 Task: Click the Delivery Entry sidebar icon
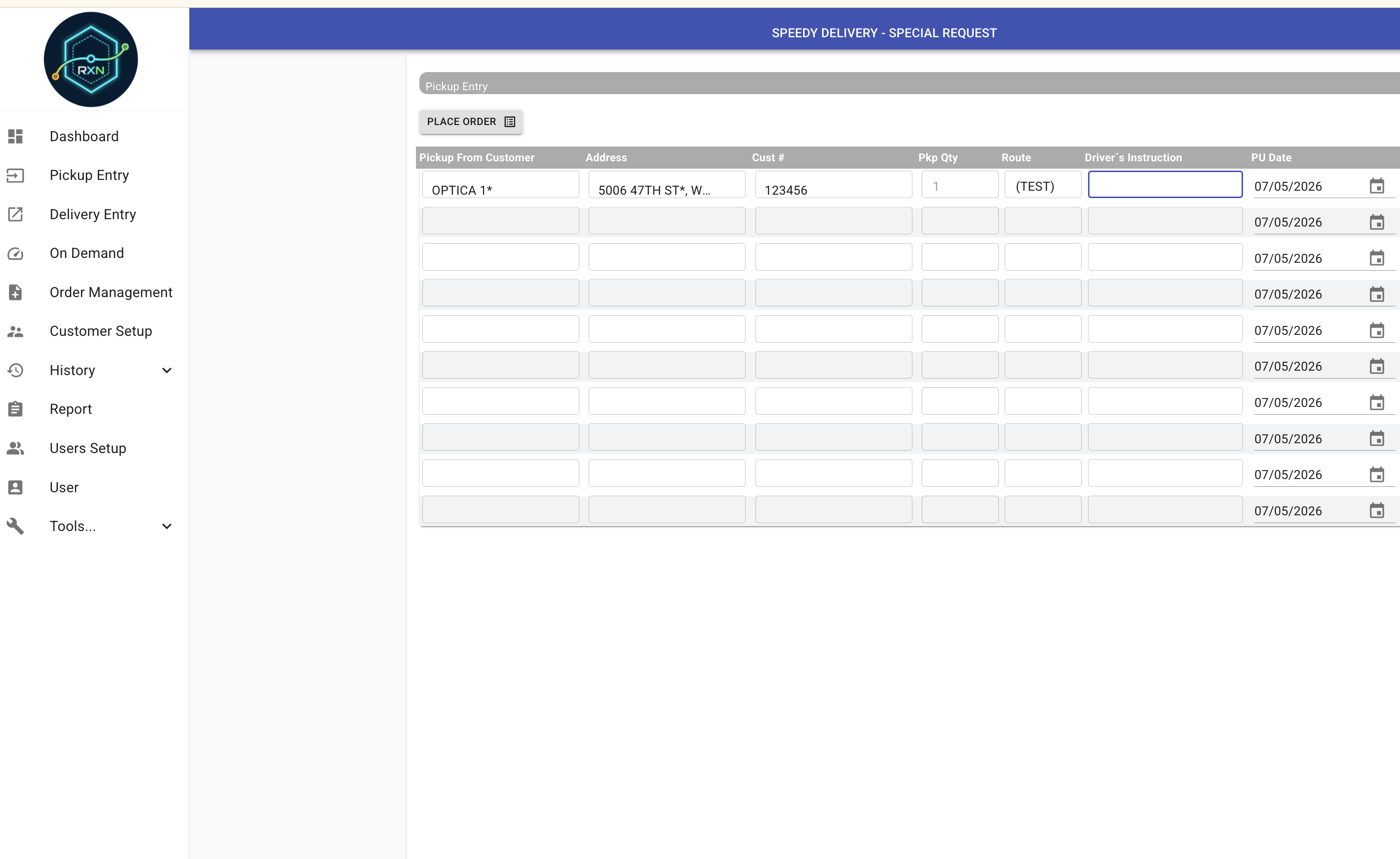(15, 214)
